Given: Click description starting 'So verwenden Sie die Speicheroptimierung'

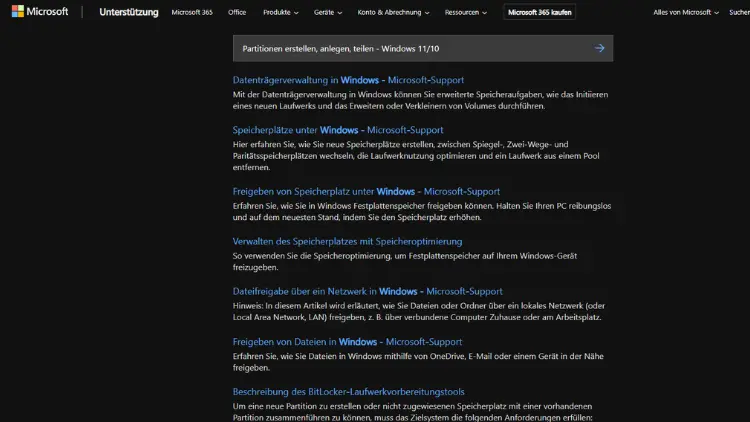Looking at the screenshot, I should pyautogui.click(x=405, y=261).
